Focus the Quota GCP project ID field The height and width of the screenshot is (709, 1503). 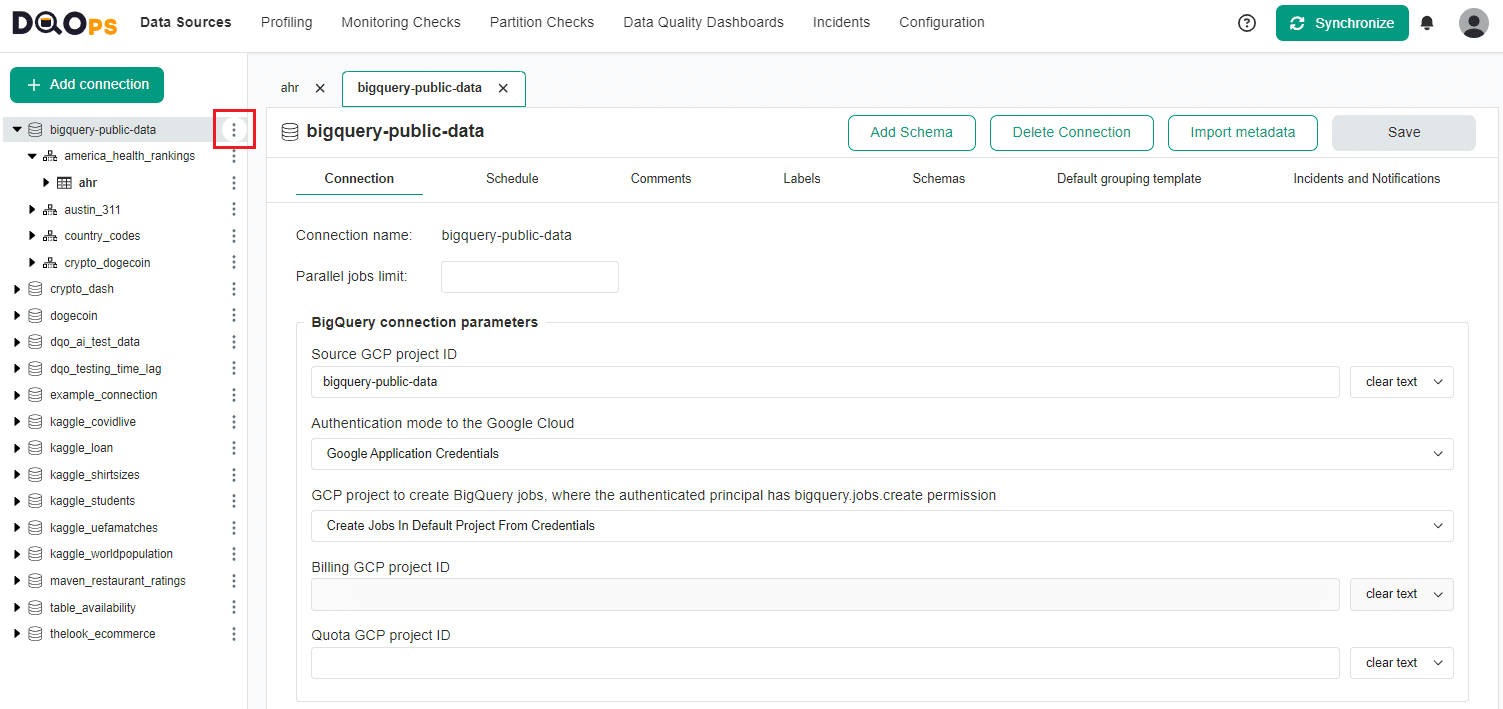tap(825, 663)
